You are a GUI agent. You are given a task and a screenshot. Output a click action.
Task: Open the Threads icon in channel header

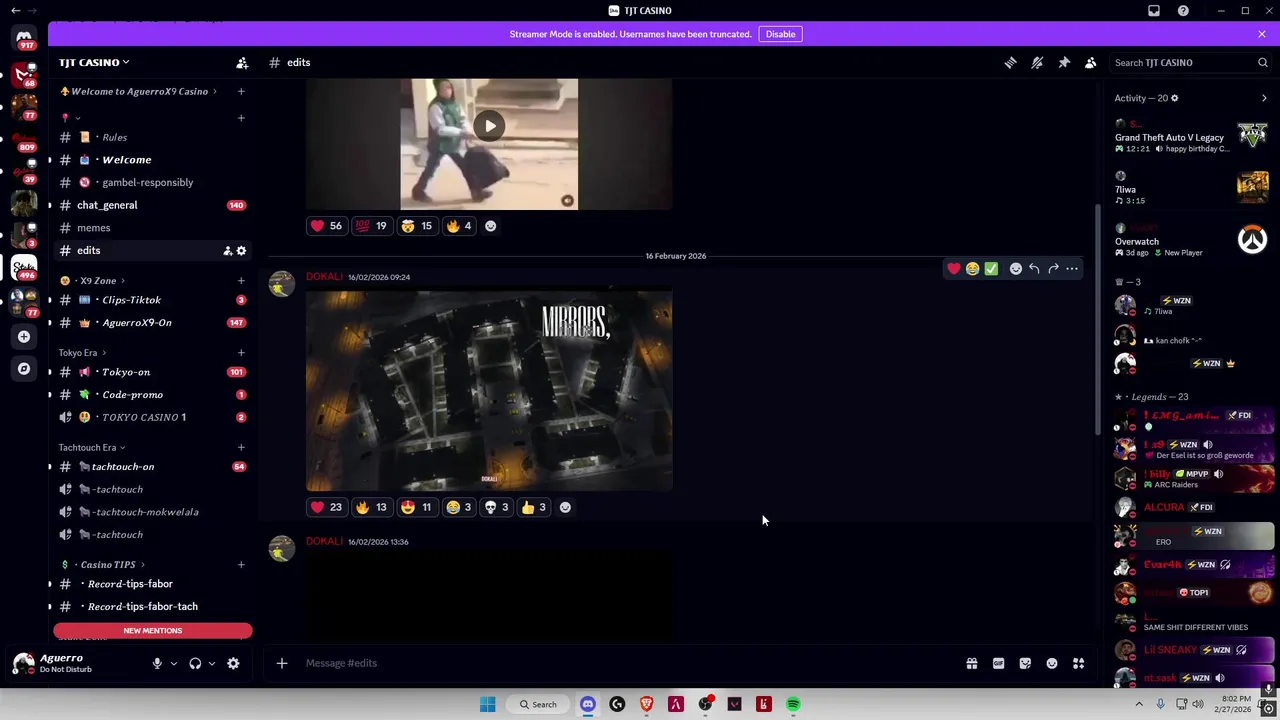(x=1010, y=62)
